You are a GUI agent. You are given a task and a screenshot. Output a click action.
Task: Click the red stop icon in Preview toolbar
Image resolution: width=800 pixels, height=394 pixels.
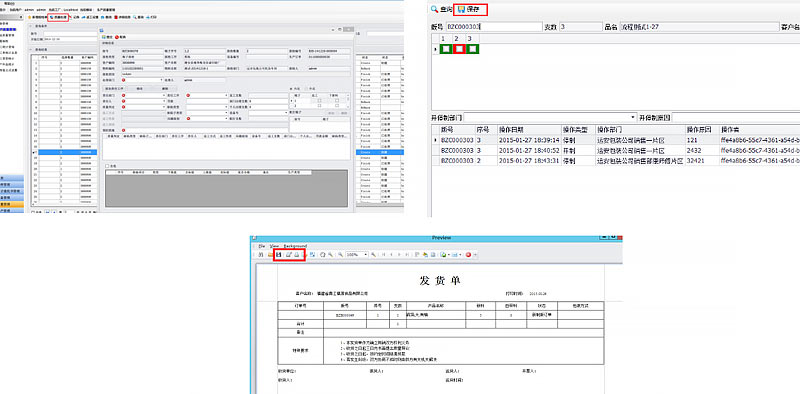(468, 254)
